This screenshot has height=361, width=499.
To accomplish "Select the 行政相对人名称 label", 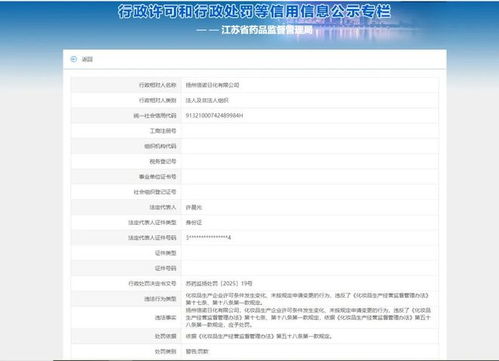I will pos(157,85).
